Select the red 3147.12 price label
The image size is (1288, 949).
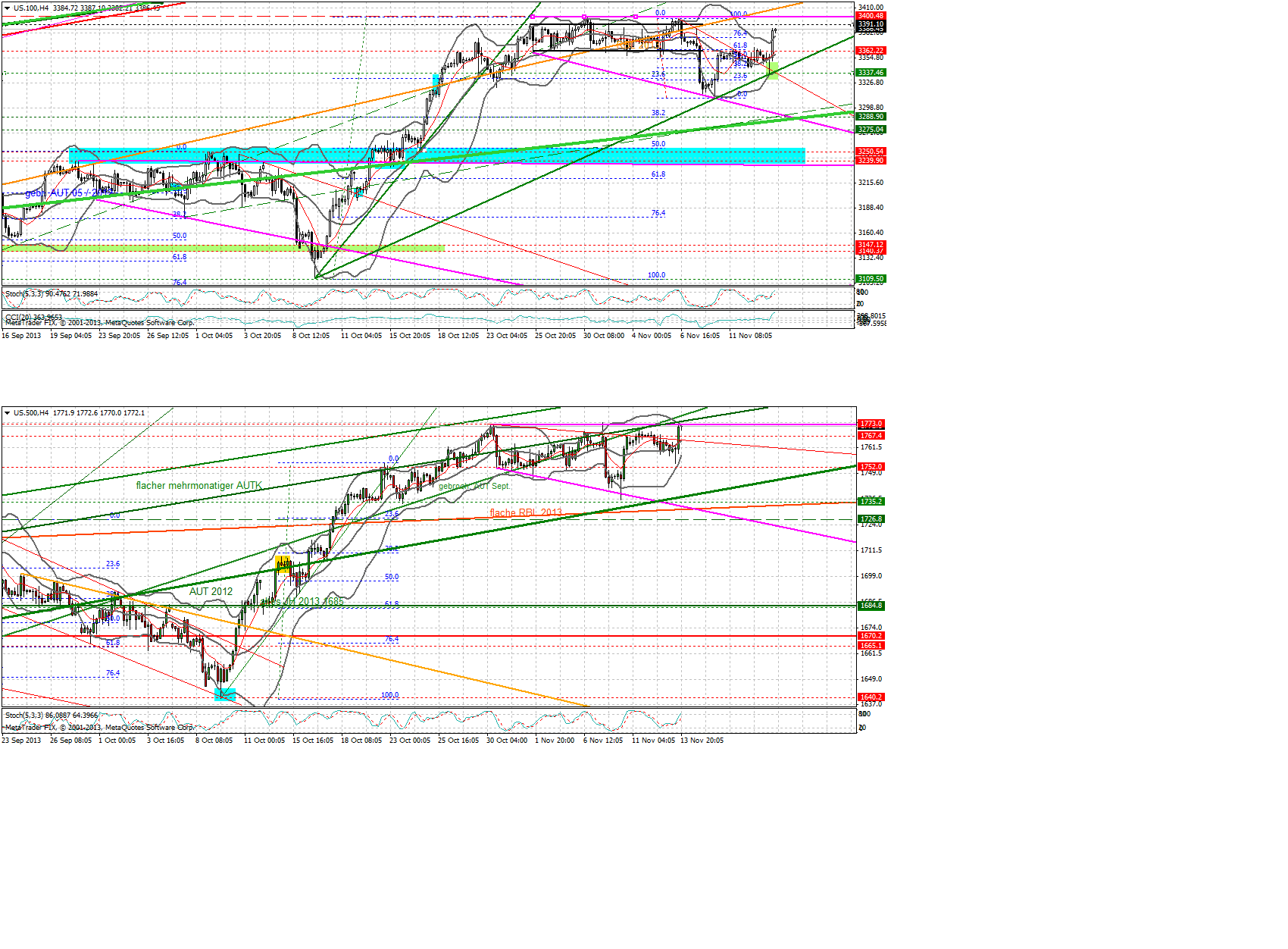pos(871,245)
